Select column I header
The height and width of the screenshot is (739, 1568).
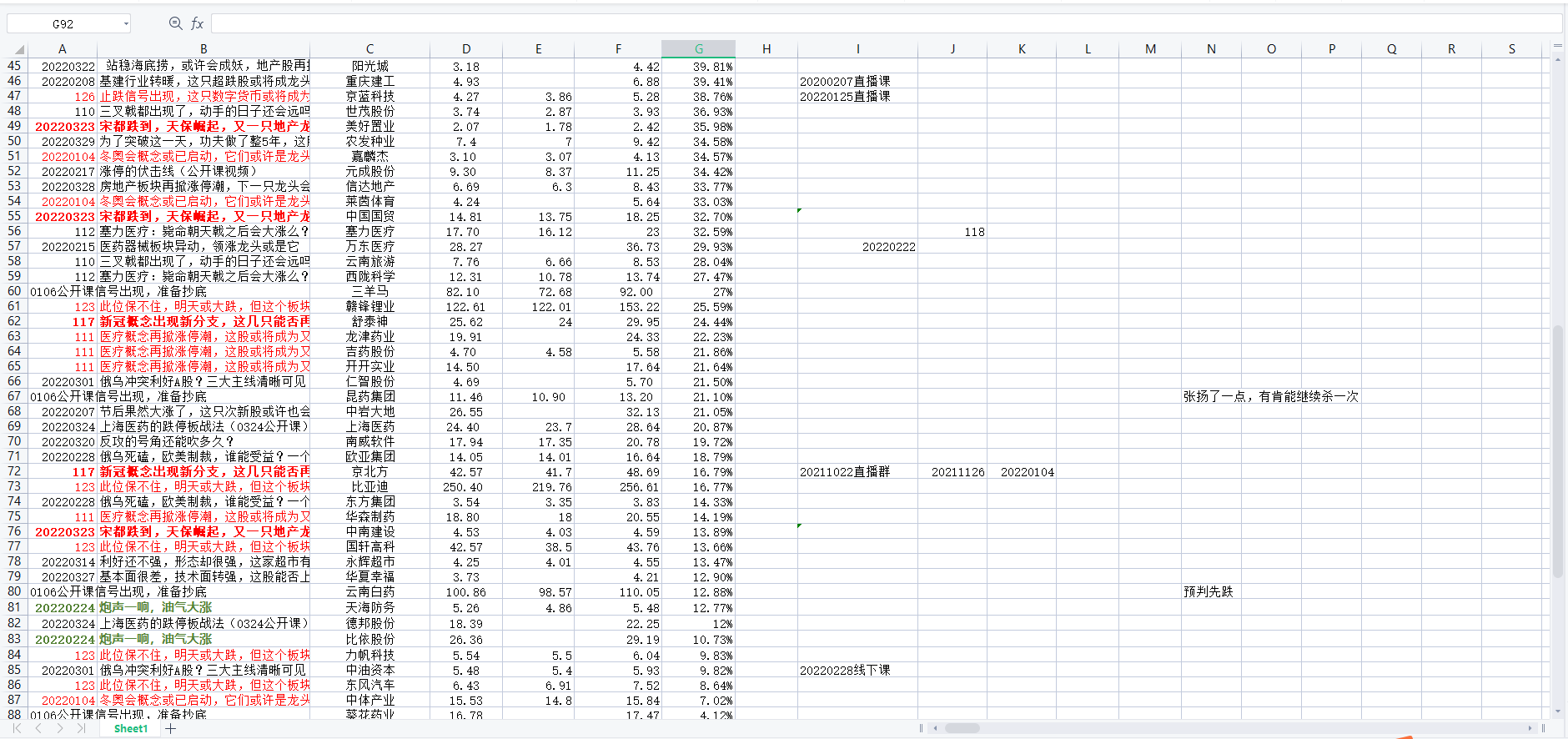(857, 49)
